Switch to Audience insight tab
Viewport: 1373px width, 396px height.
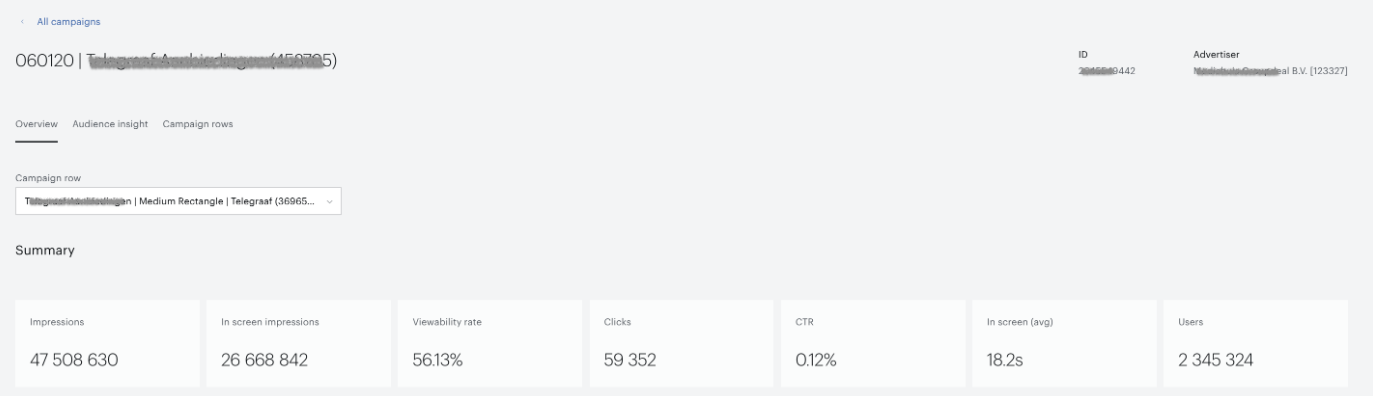pyautogui.click(x=110, y=124)
